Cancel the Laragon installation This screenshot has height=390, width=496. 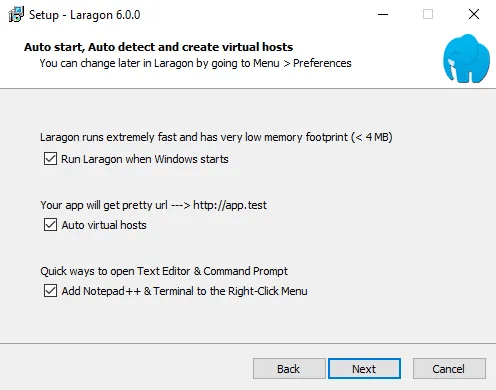(x=449, y=369)
